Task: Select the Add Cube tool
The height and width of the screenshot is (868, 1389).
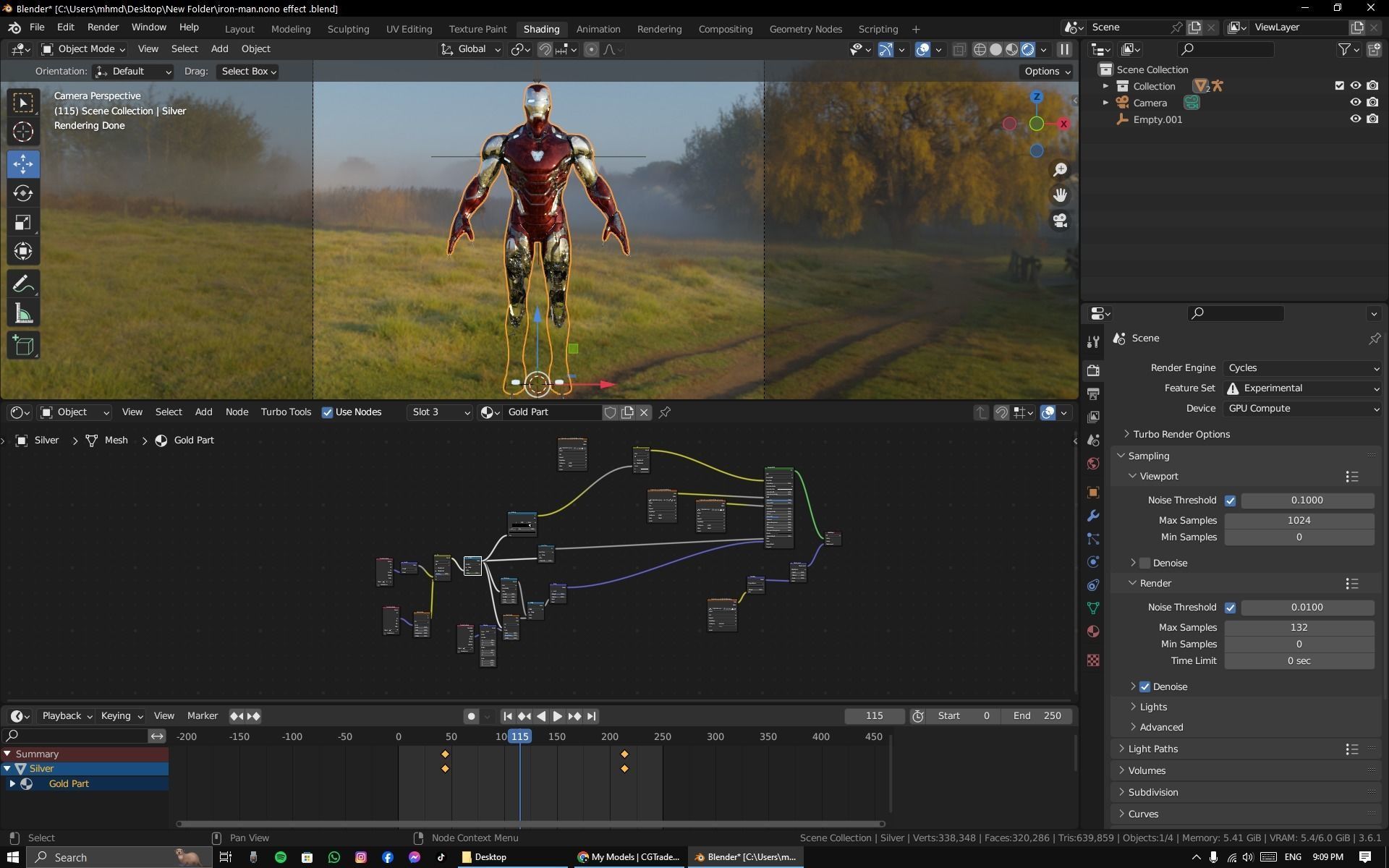Action: coord(23,346)
